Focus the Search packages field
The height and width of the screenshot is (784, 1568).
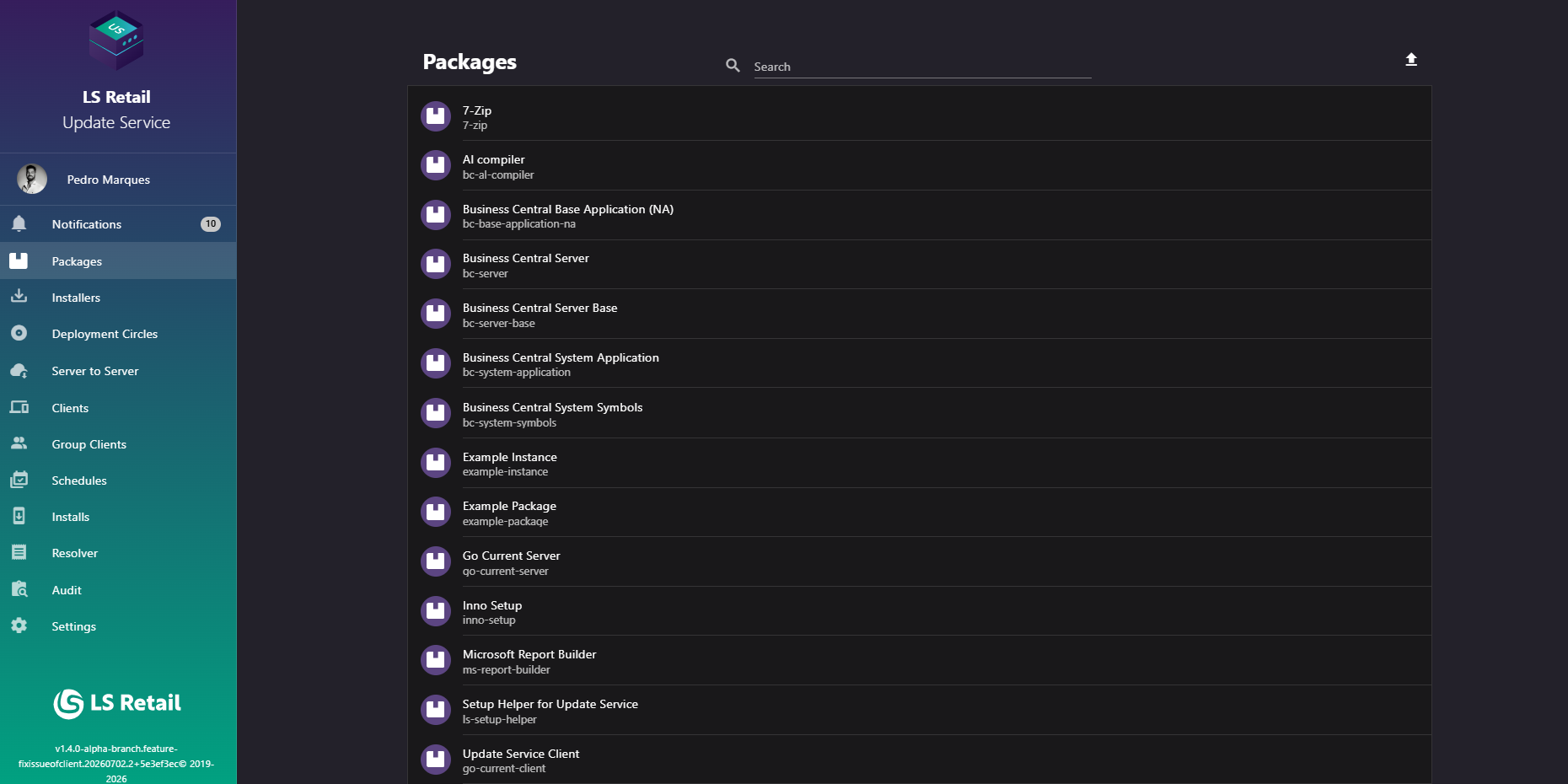(x=922, y=66)
